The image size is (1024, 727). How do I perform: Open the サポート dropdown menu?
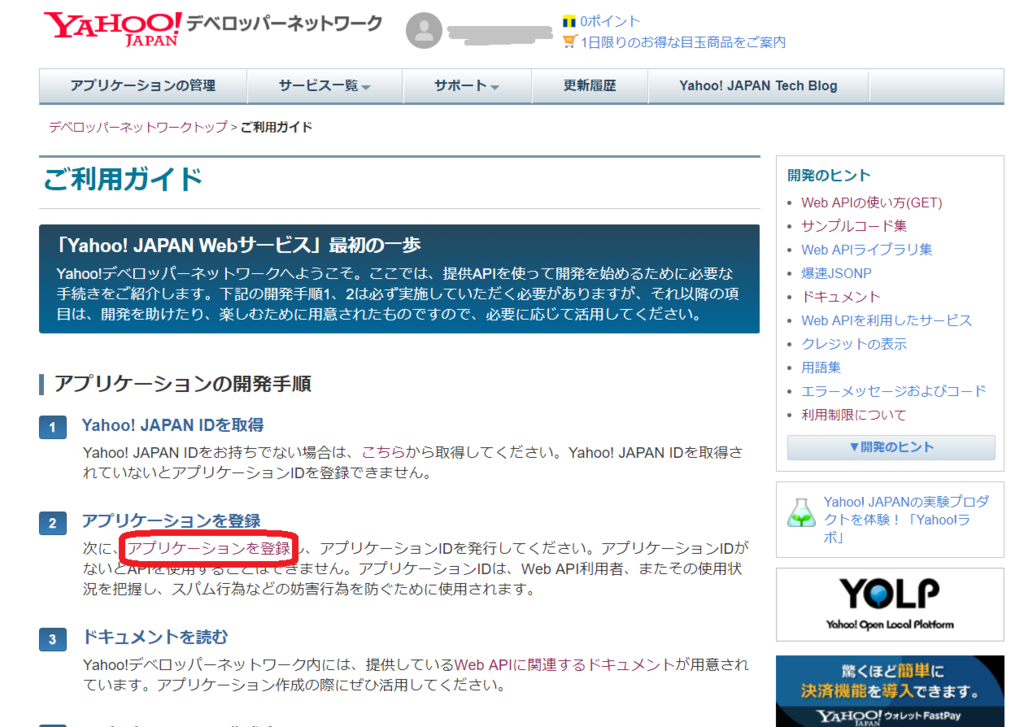466,86
